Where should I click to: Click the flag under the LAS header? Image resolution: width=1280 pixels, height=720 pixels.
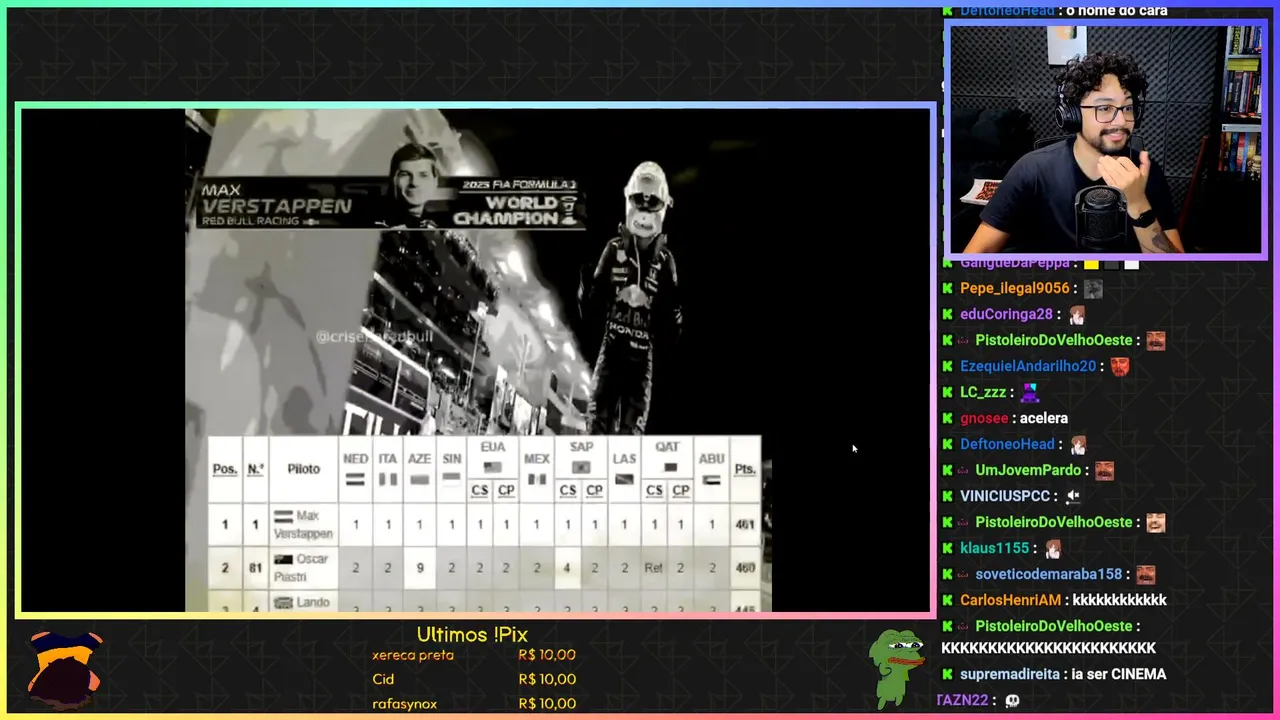tap(624, 480)
